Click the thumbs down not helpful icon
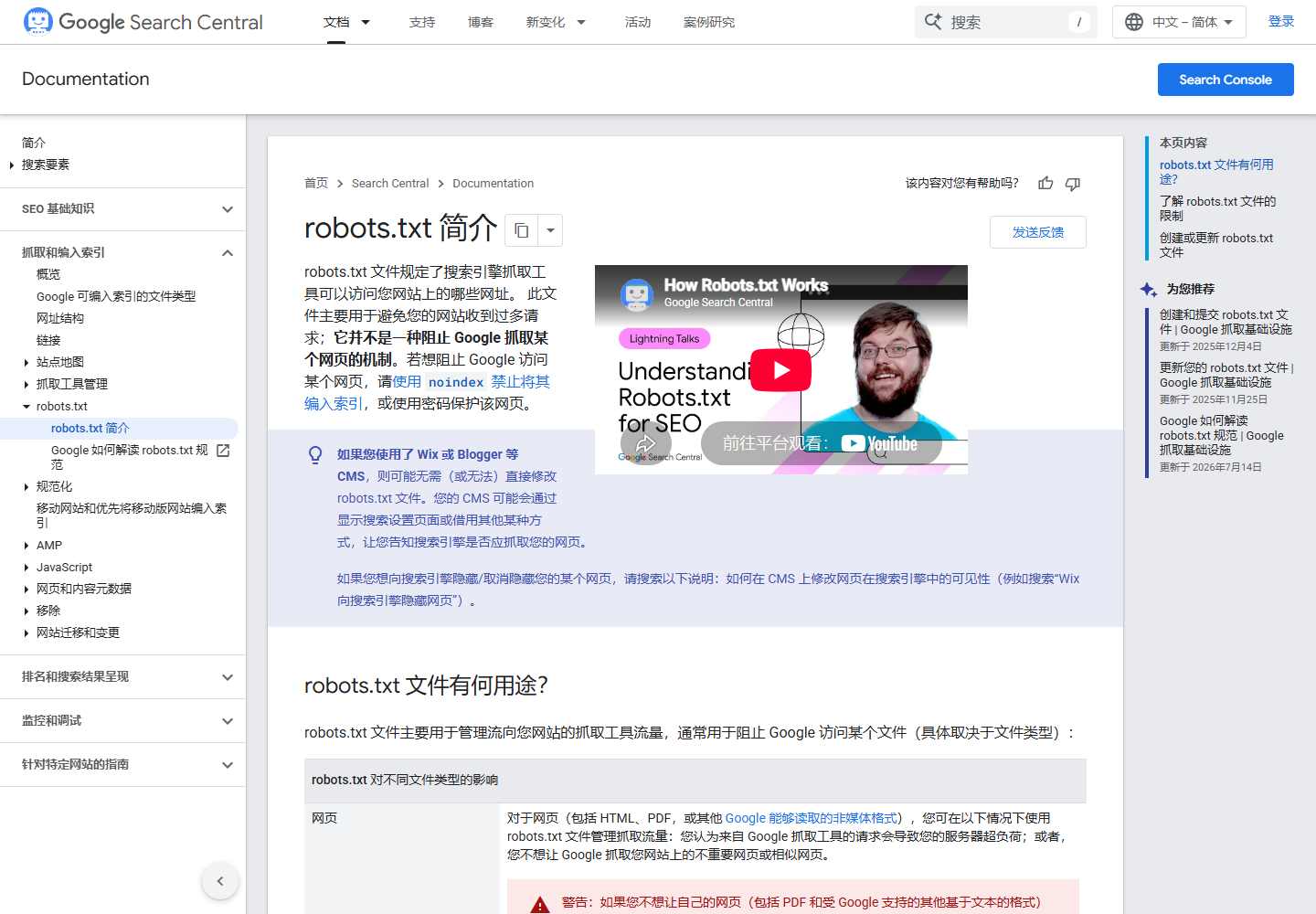 (1073, 184)
